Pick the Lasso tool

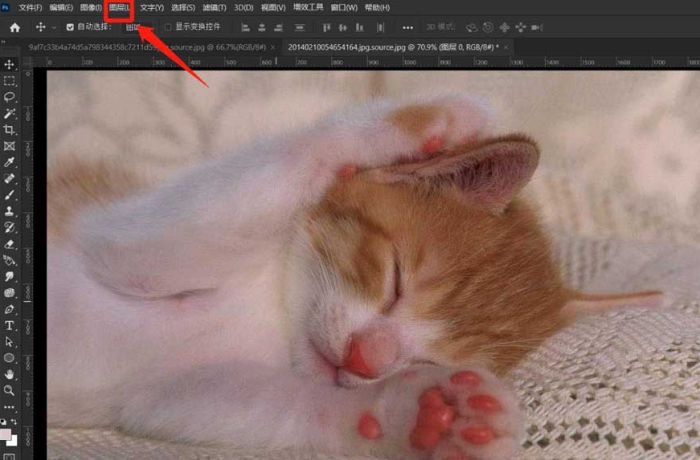tap(9, 97)
